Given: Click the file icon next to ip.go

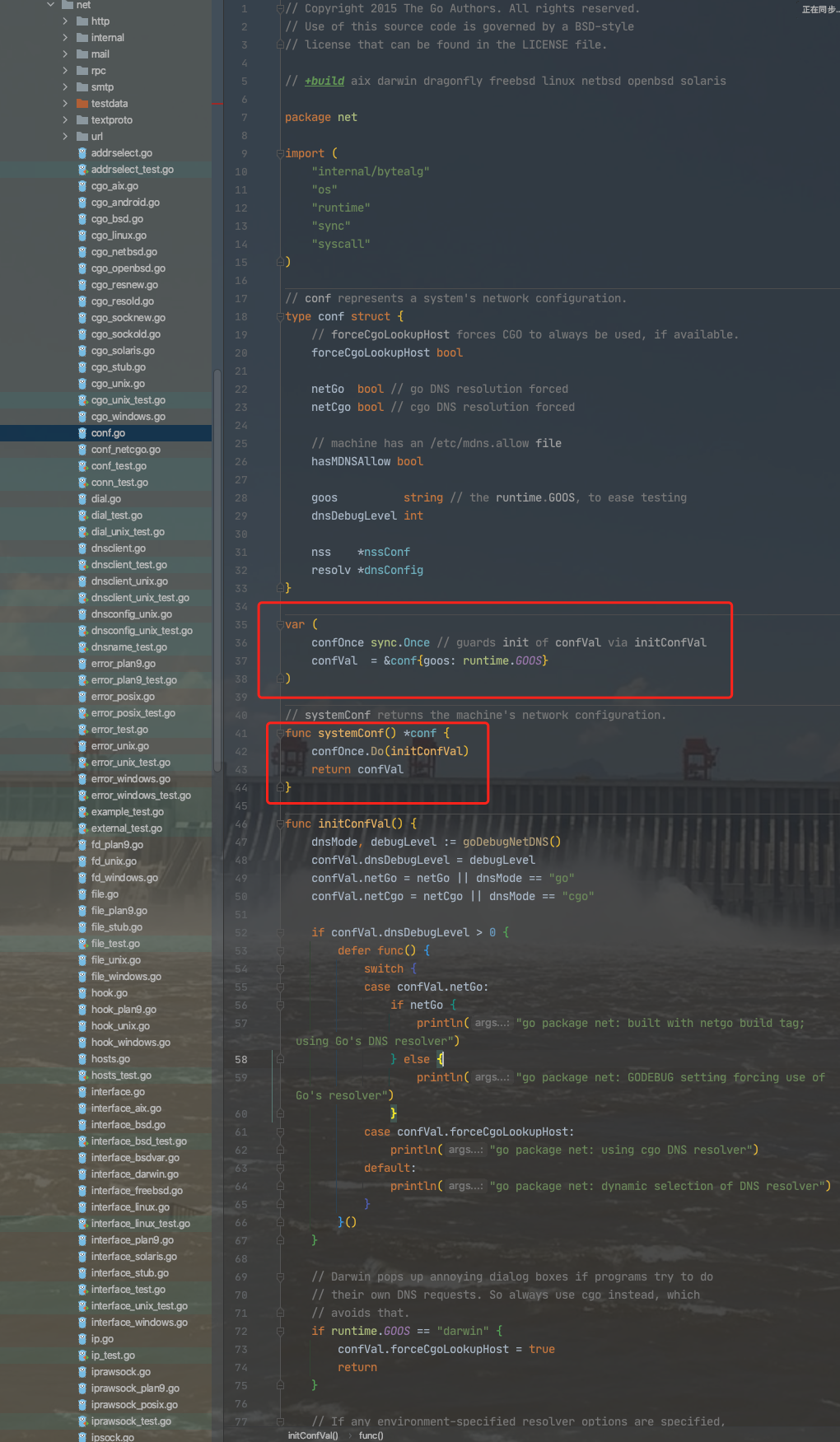Looking at the screenshot, I should (x=82, y=1339).
